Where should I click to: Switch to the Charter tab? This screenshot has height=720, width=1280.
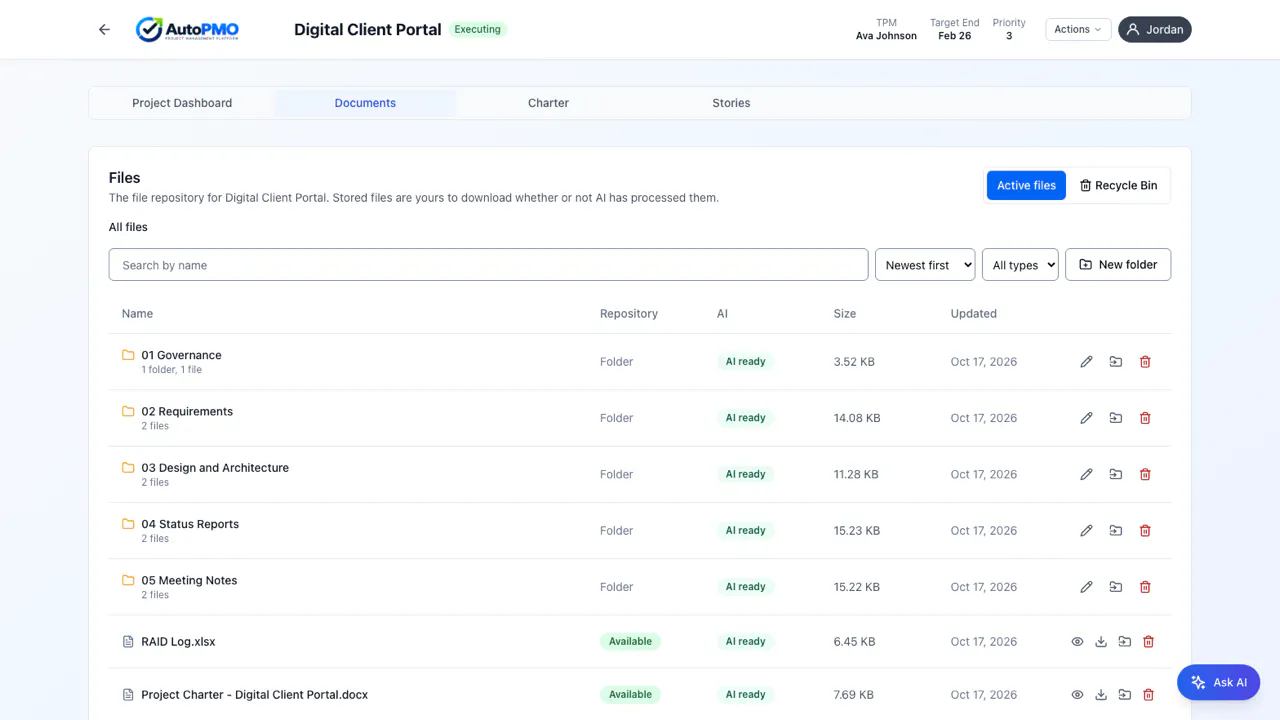pos(548,103)
